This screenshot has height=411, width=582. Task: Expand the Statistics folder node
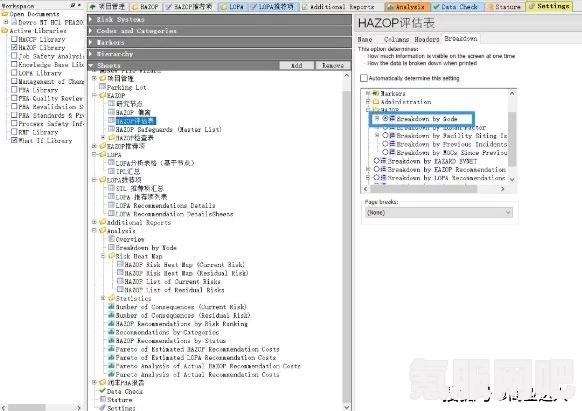click(x=103, y=298)
